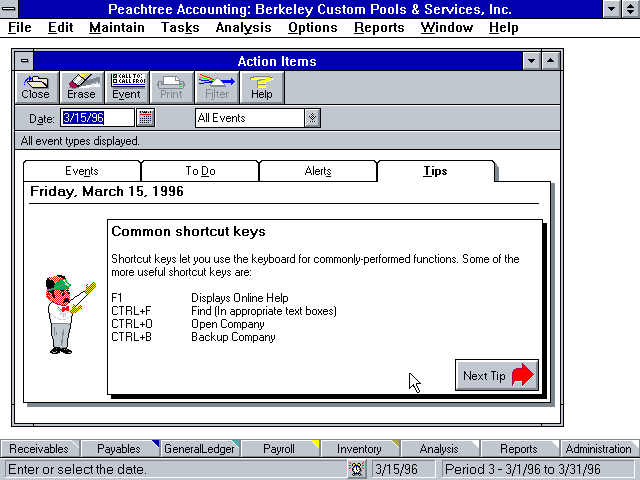This screenshot has width=640, height=480.
Task: Open the Edit menu
Action: click(60, 27)
